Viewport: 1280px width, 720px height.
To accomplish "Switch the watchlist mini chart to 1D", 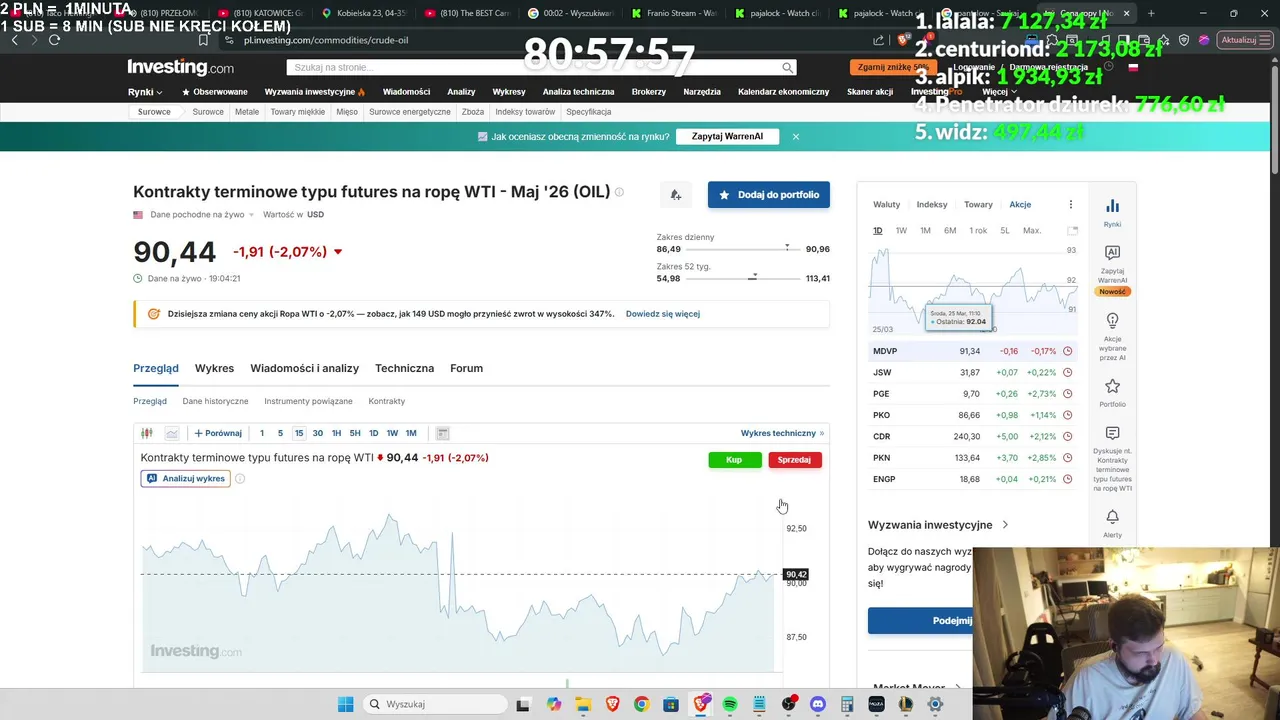I will (878, 231).
